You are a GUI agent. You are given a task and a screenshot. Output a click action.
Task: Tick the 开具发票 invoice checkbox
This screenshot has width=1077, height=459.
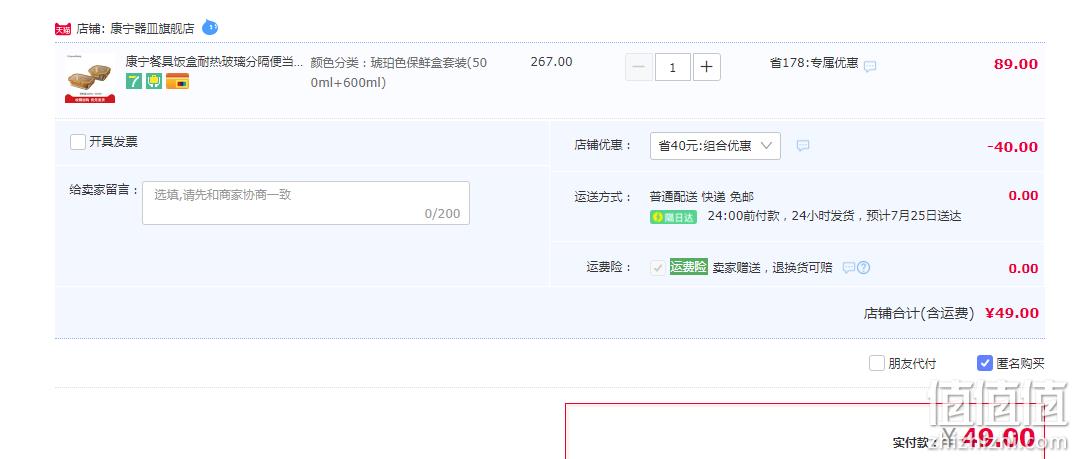[x=78, y=142]
